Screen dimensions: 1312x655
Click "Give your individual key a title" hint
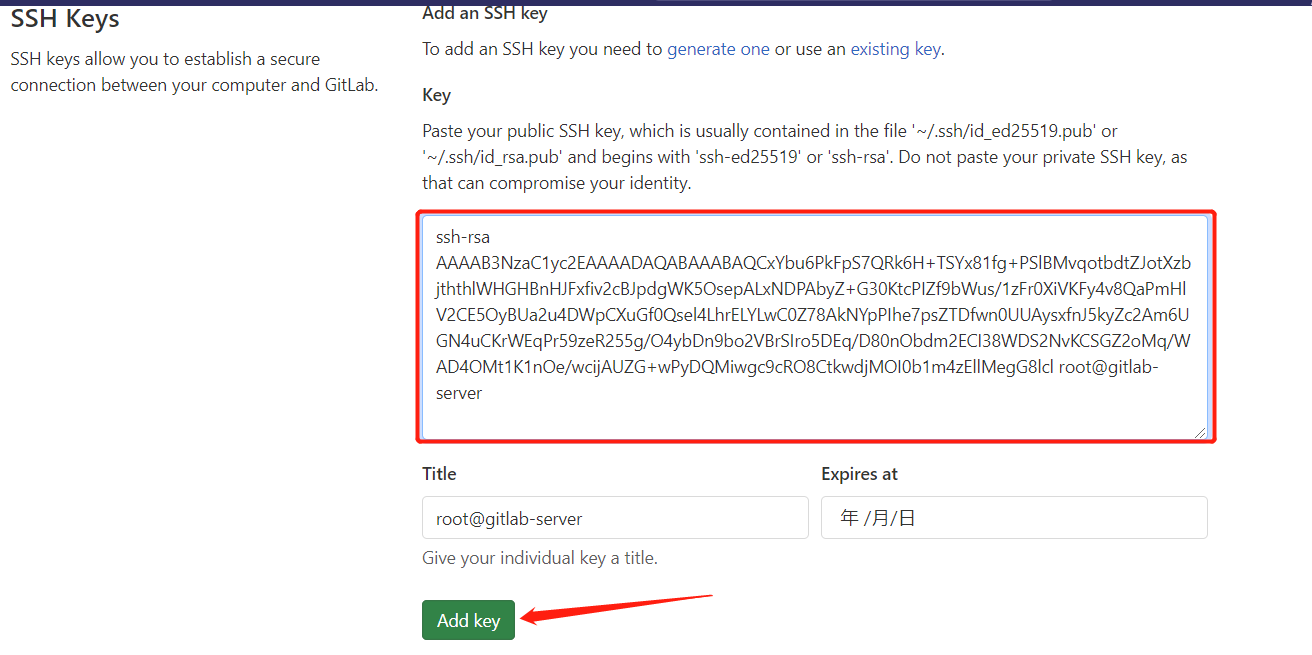coord(540,558)
